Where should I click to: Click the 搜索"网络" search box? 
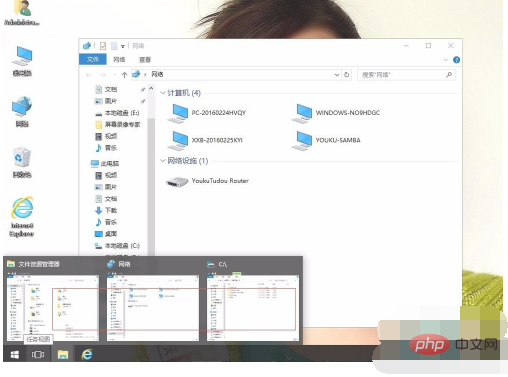(x=406, y=75)
